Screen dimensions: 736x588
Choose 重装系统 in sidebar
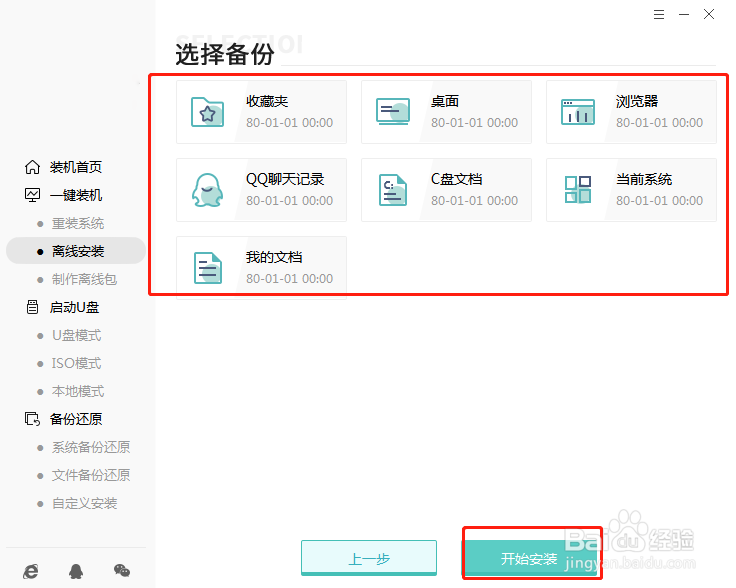[78, 223]
